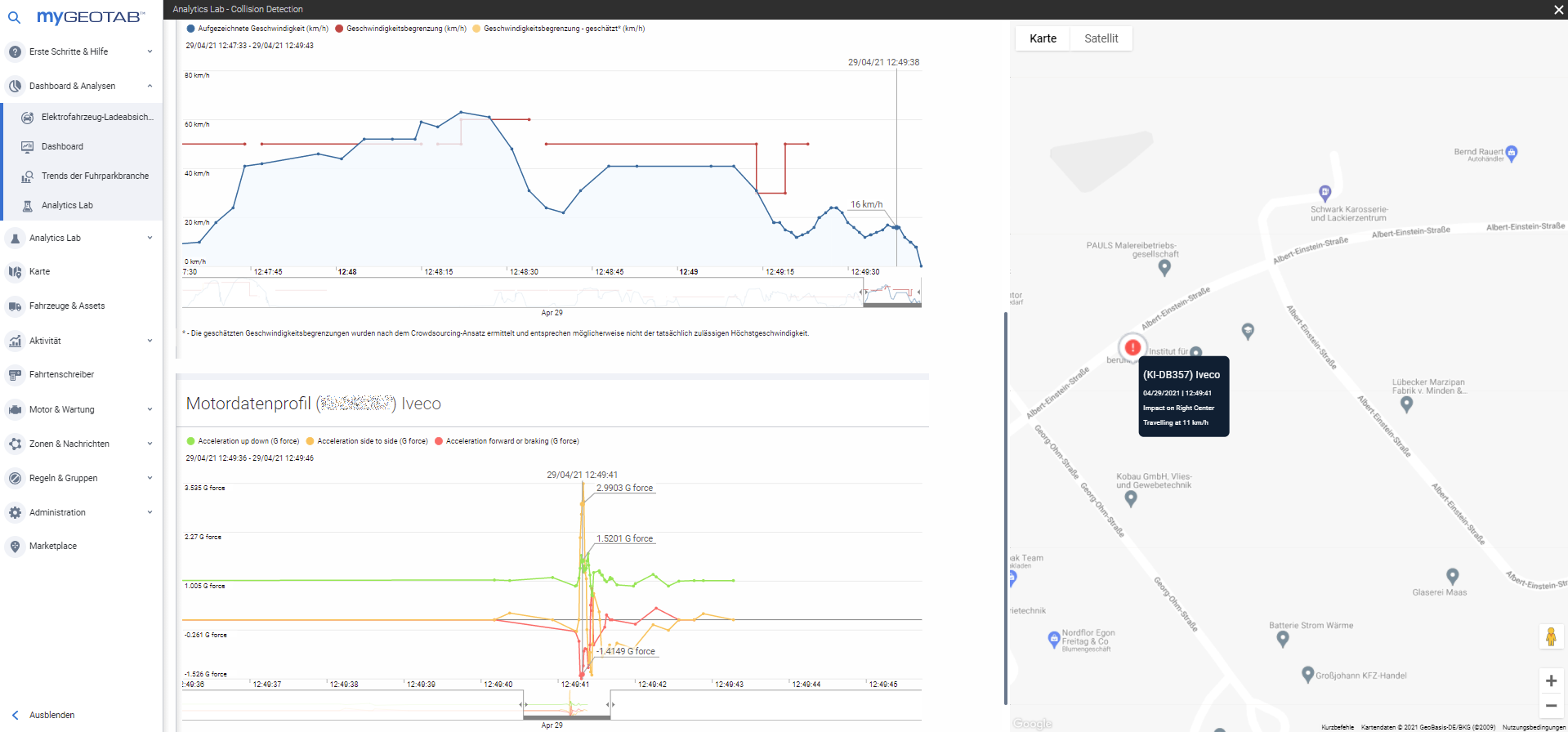Switch map to Satellit view

(x=1101, y=38)
